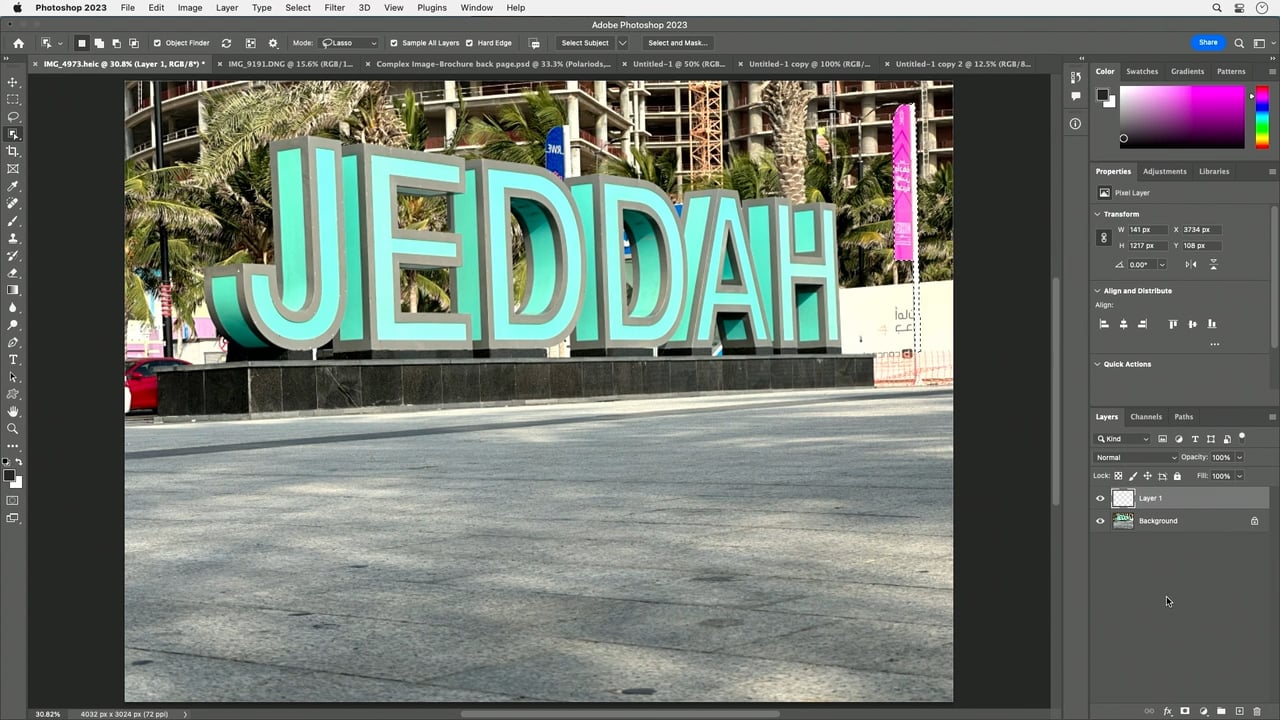Flip layer horizontally in Properties
The width and height of the screenshot is (1280, 720).
(1190, 264)
